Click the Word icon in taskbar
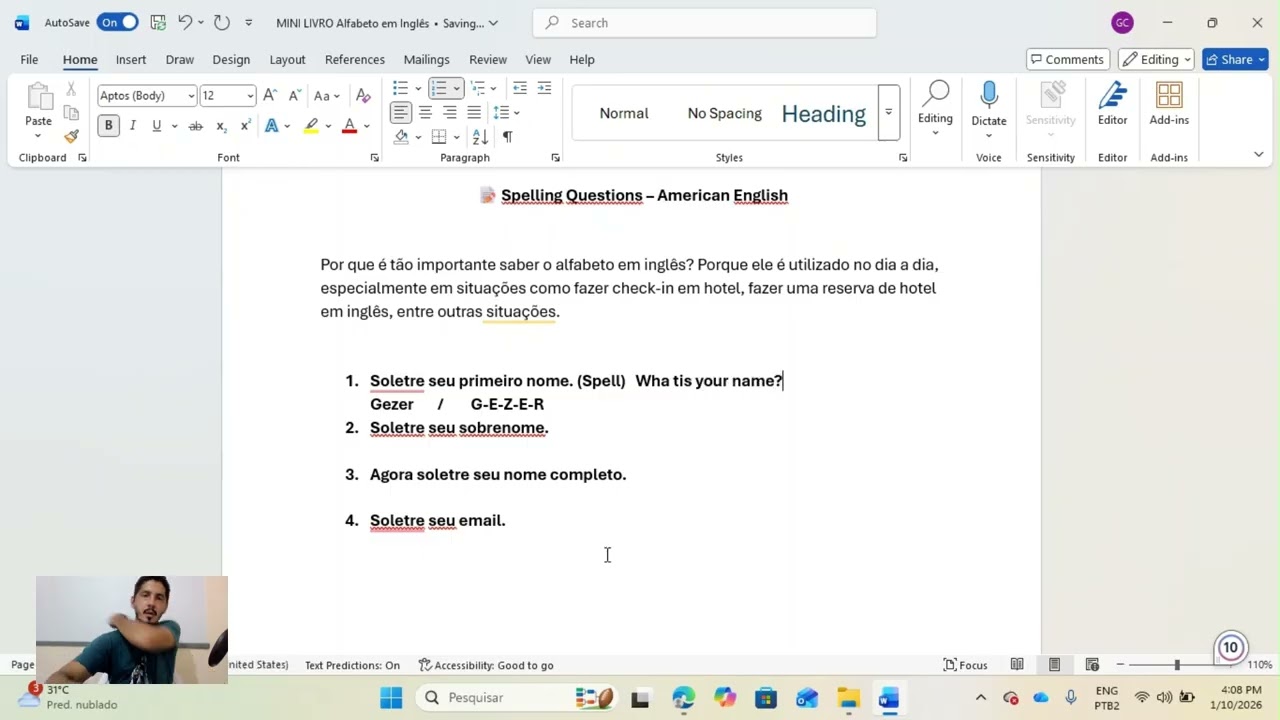Image resolution: width=1280 pixels, height=720 pixels. tap(889, 698)
